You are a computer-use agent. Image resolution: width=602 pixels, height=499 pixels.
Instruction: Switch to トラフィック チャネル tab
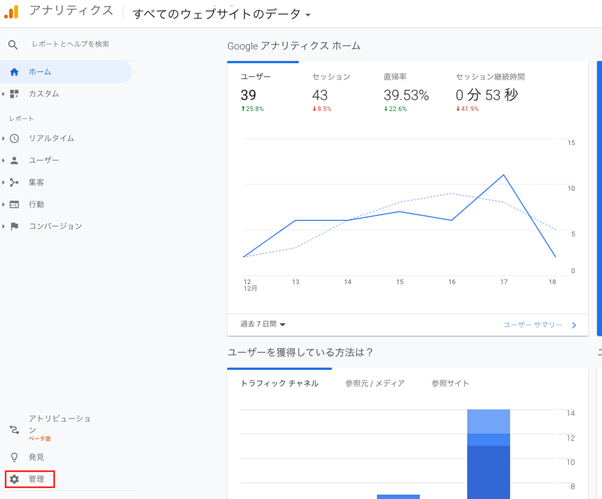point(280,383)
